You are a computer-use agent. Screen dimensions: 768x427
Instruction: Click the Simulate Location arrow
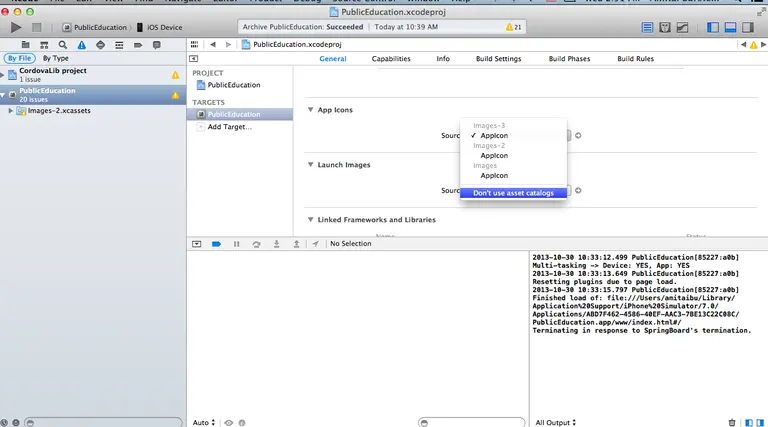[x=315, y=244]
